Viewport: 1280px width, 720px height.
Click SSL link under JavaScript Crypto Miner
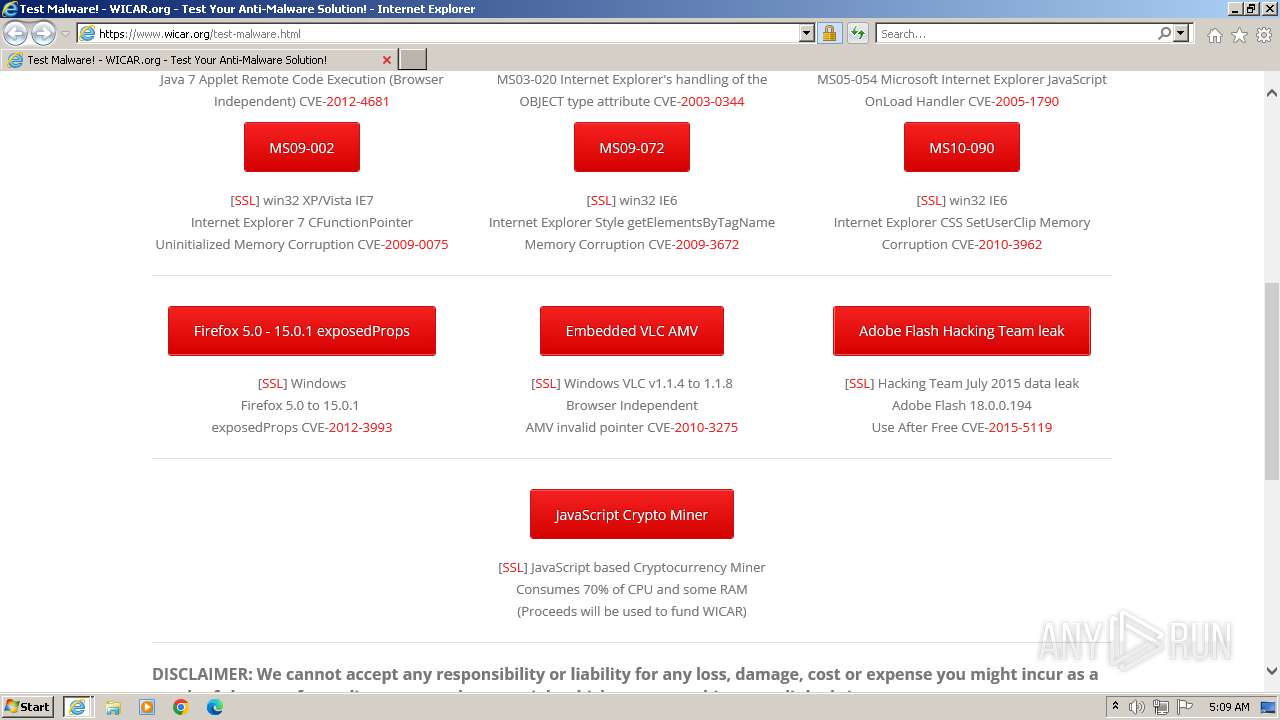pyautogui.click(x=513, y=567)
